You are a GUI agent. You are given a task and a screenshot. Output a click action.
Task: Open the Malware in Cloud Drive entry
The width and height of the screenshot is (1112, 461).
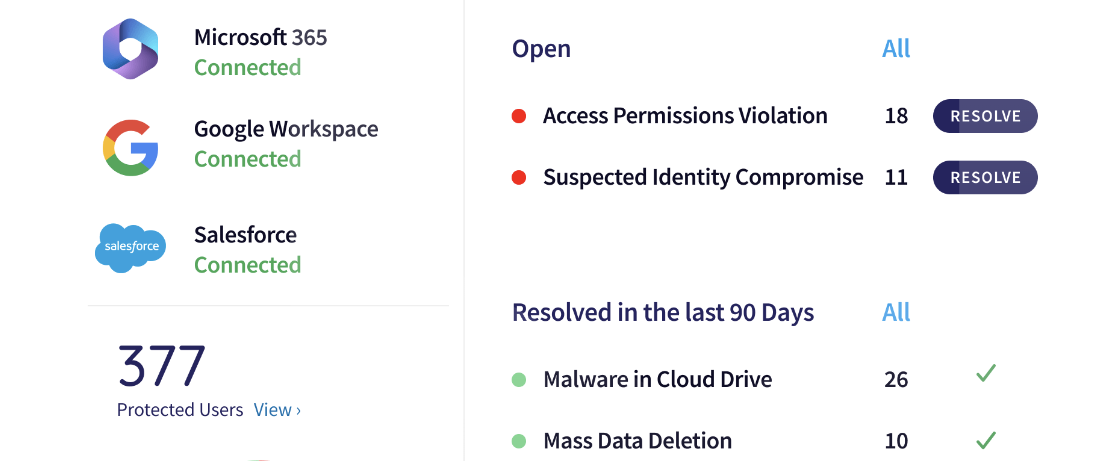[x=657, y=379]
